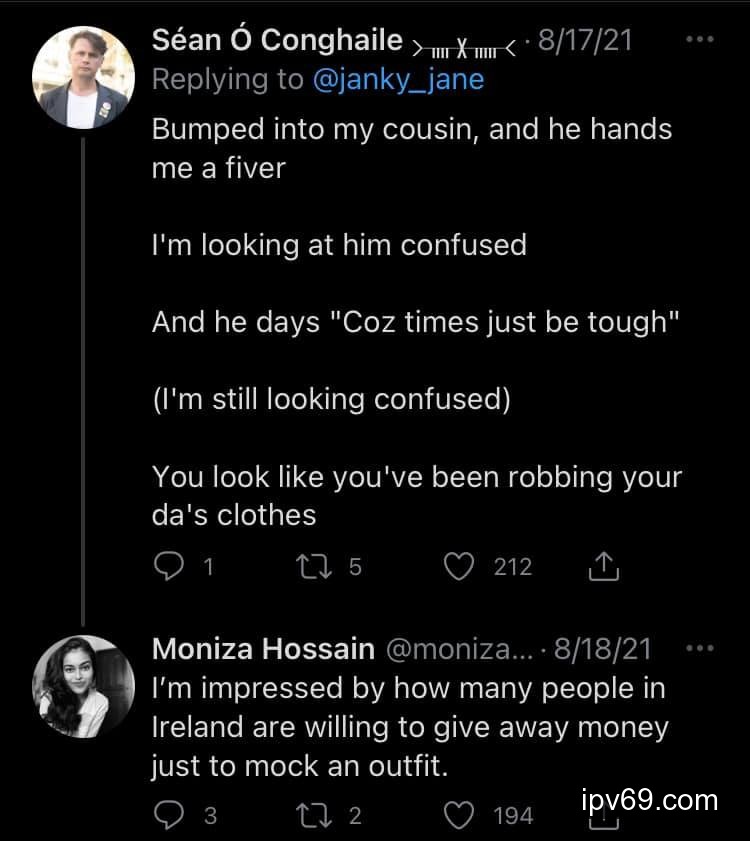Screen dimensions: 750x841
Task: Open more options for Séan's tweet
Action: tap(699, 40)
